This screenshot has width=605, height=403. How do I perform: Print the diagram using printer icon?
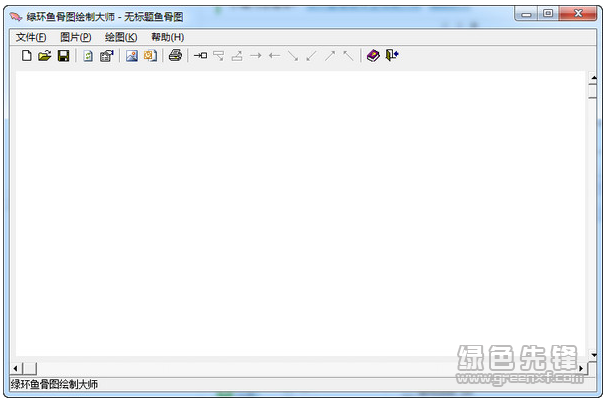coord(175,55)
